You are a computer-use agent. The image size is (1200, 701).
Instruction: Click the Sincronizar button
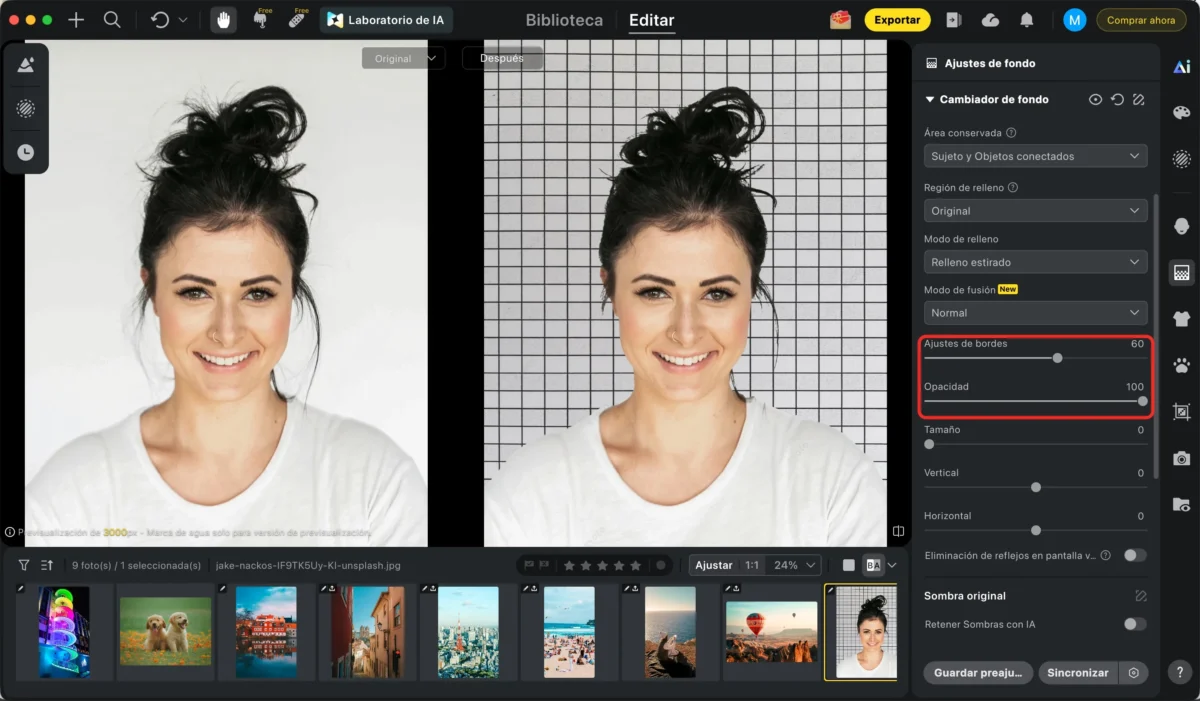click(1078, 673)
